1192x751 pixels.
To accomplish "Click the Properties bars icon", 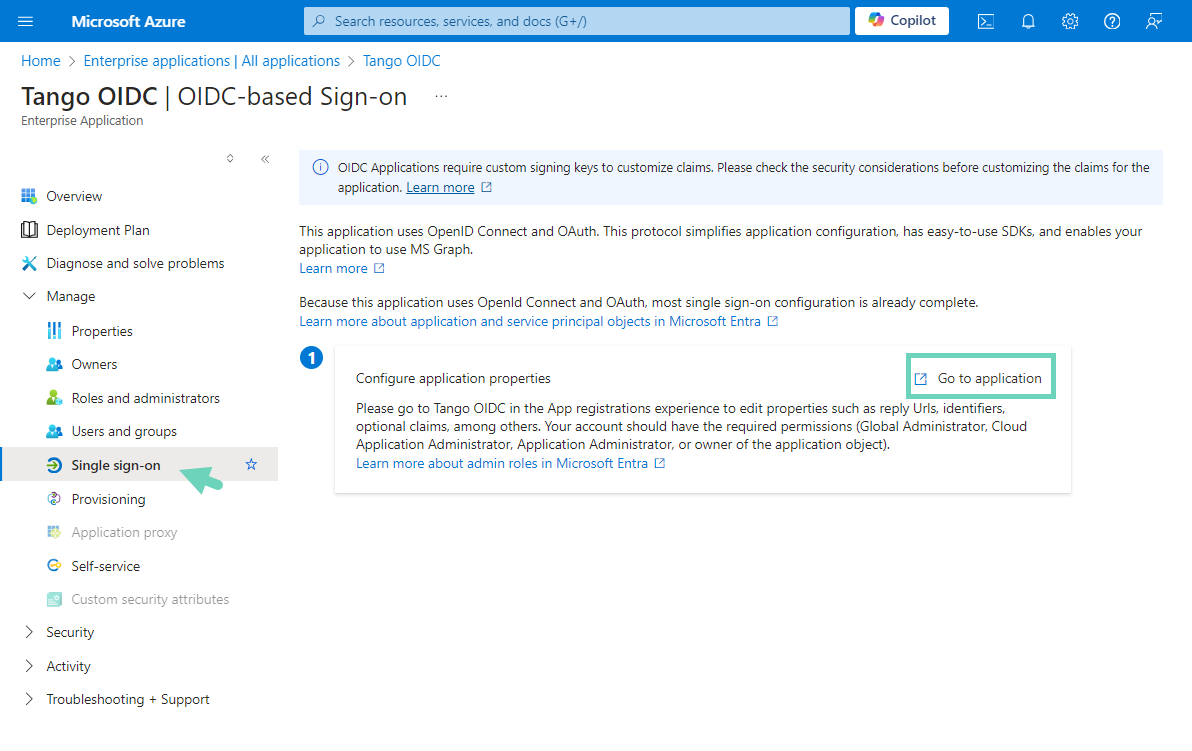I will 54,331.
